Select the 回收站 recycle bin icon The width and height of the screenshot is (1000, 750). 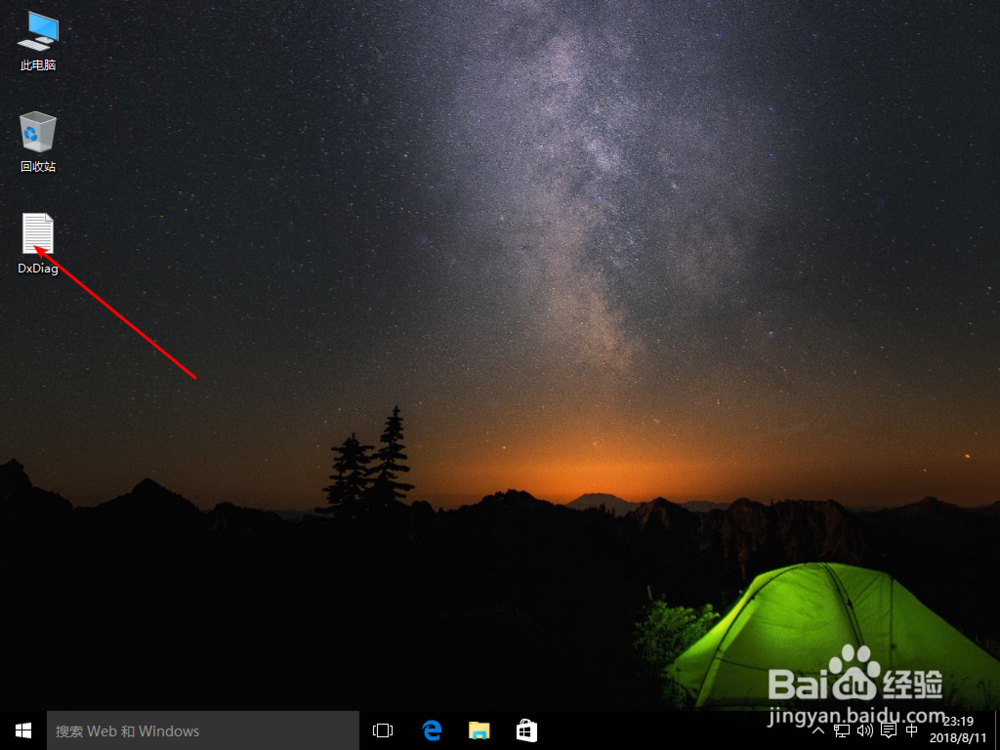click(38, 142)
